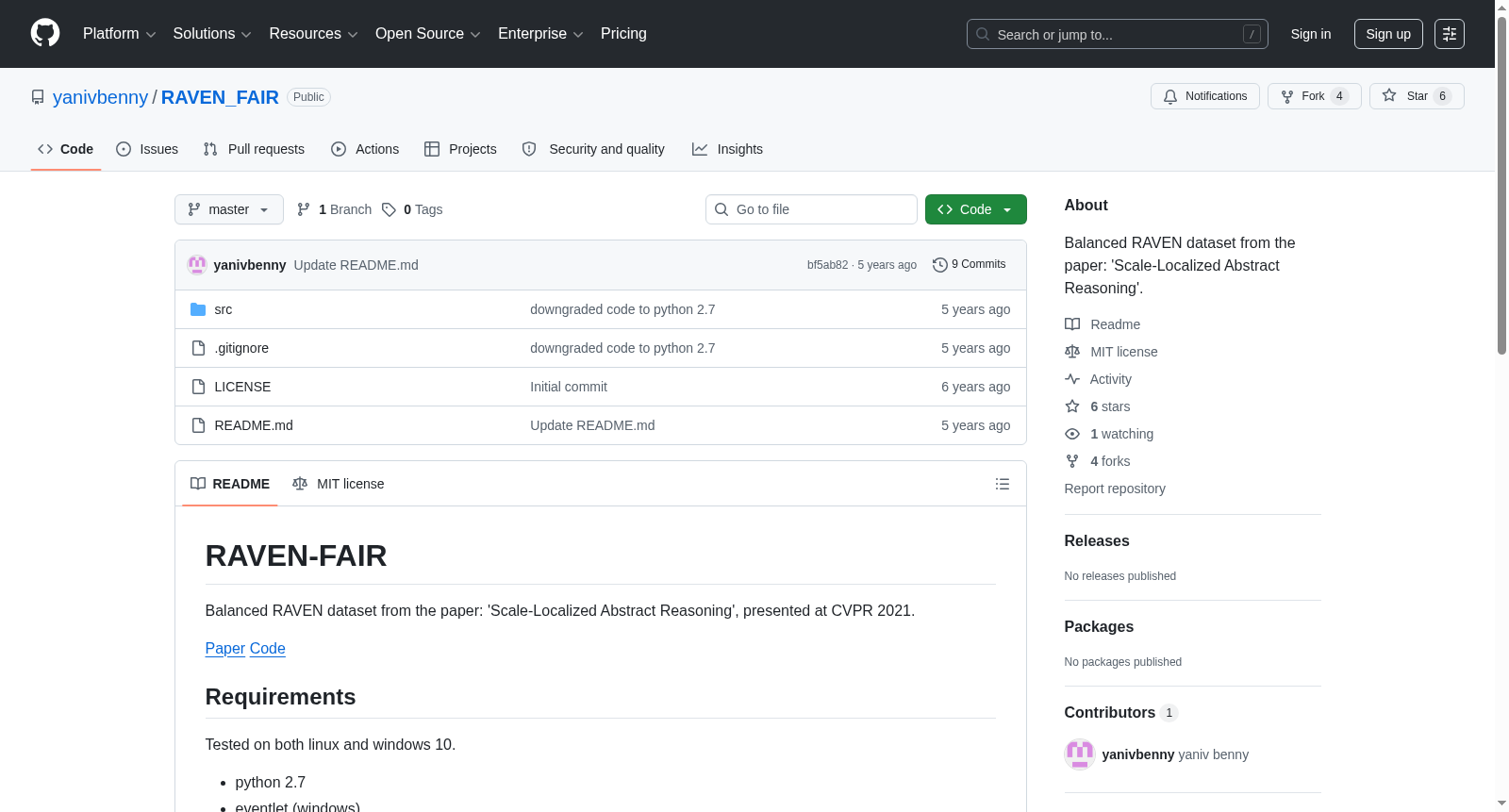Fork the RAVEN_FAIR repository
1509x812 pixels.
click(x=1315, y=96)
